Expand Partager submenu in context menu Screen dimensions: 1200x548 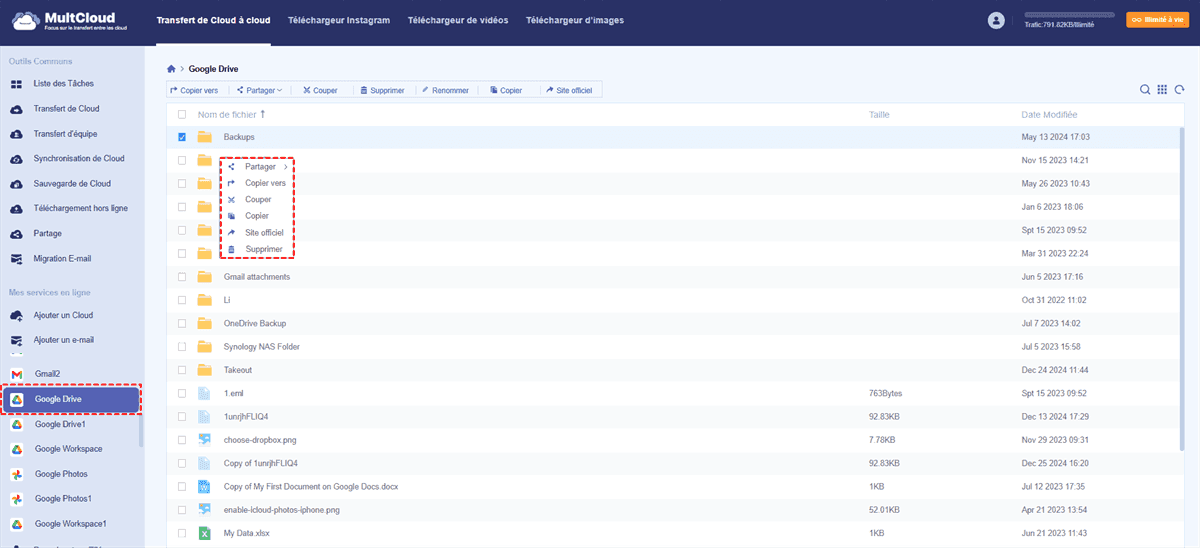(x=258, y=167)
